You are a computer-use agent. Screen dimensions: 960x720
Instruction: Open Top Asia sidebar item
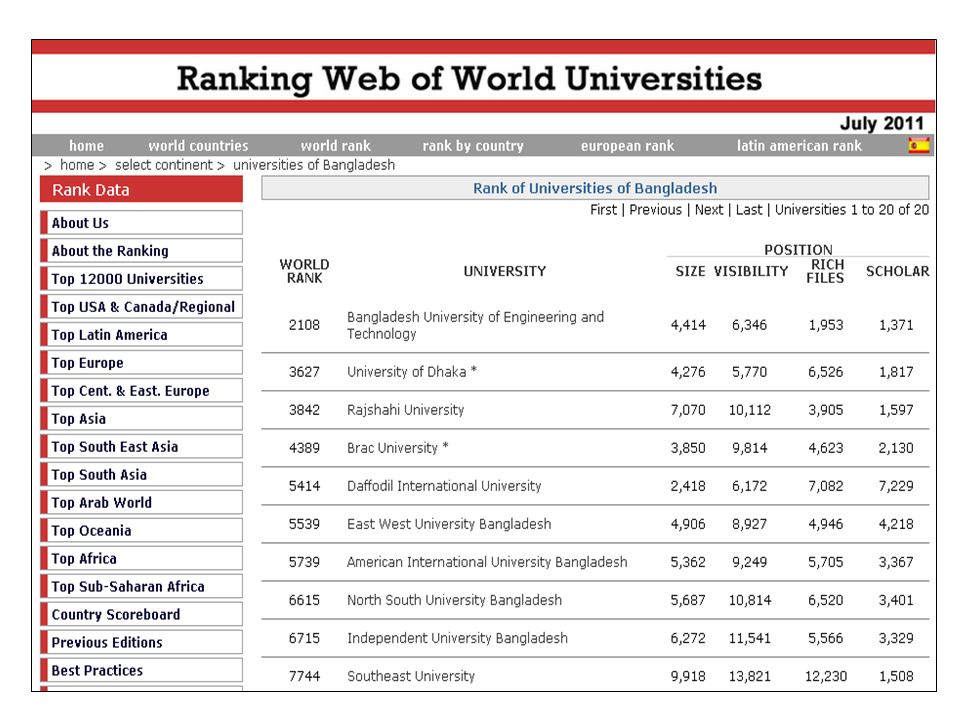tap(141, 419)
